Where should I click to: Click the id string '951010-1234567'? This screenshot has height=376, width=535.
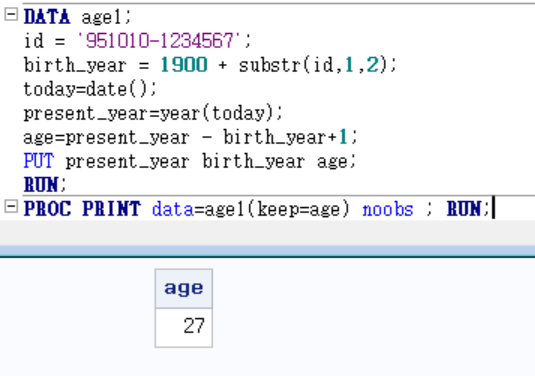(160, 41)
